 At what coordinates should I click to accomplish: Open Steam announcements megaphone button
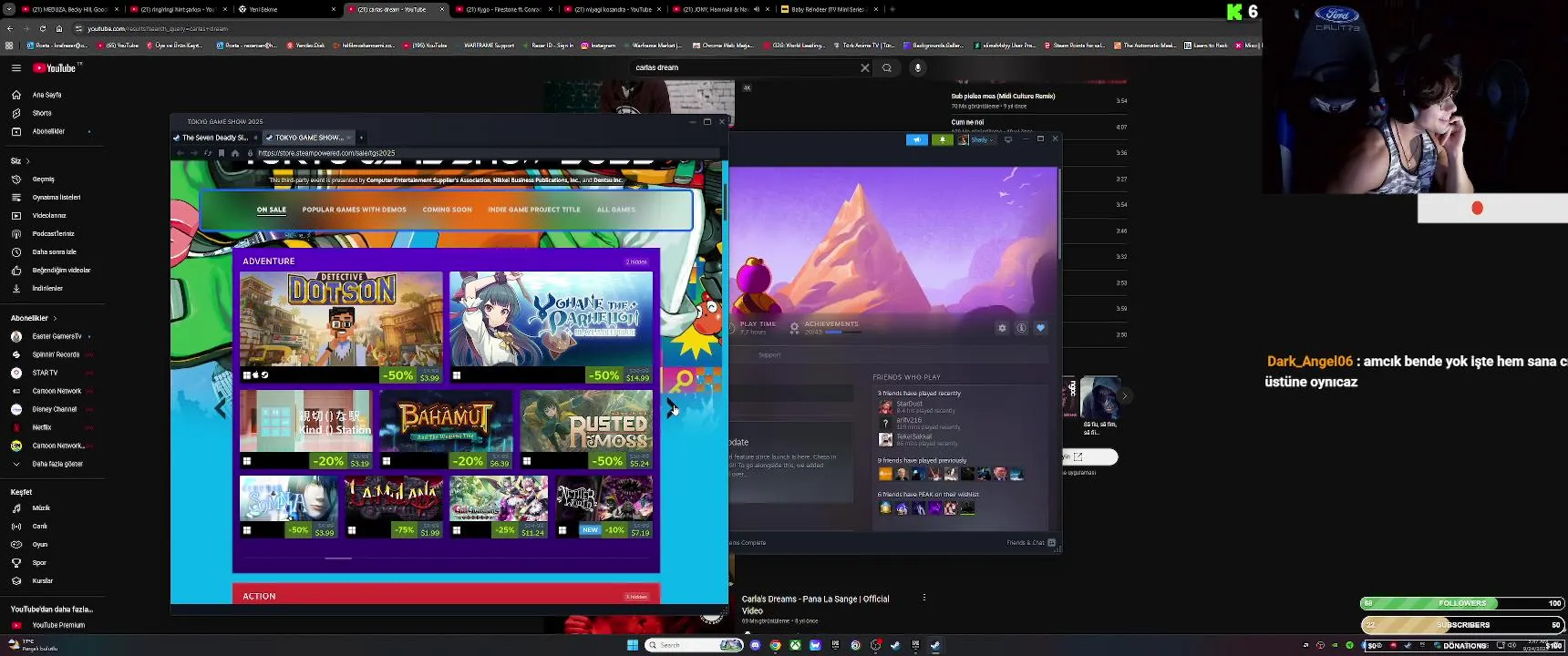coord(917,139)
